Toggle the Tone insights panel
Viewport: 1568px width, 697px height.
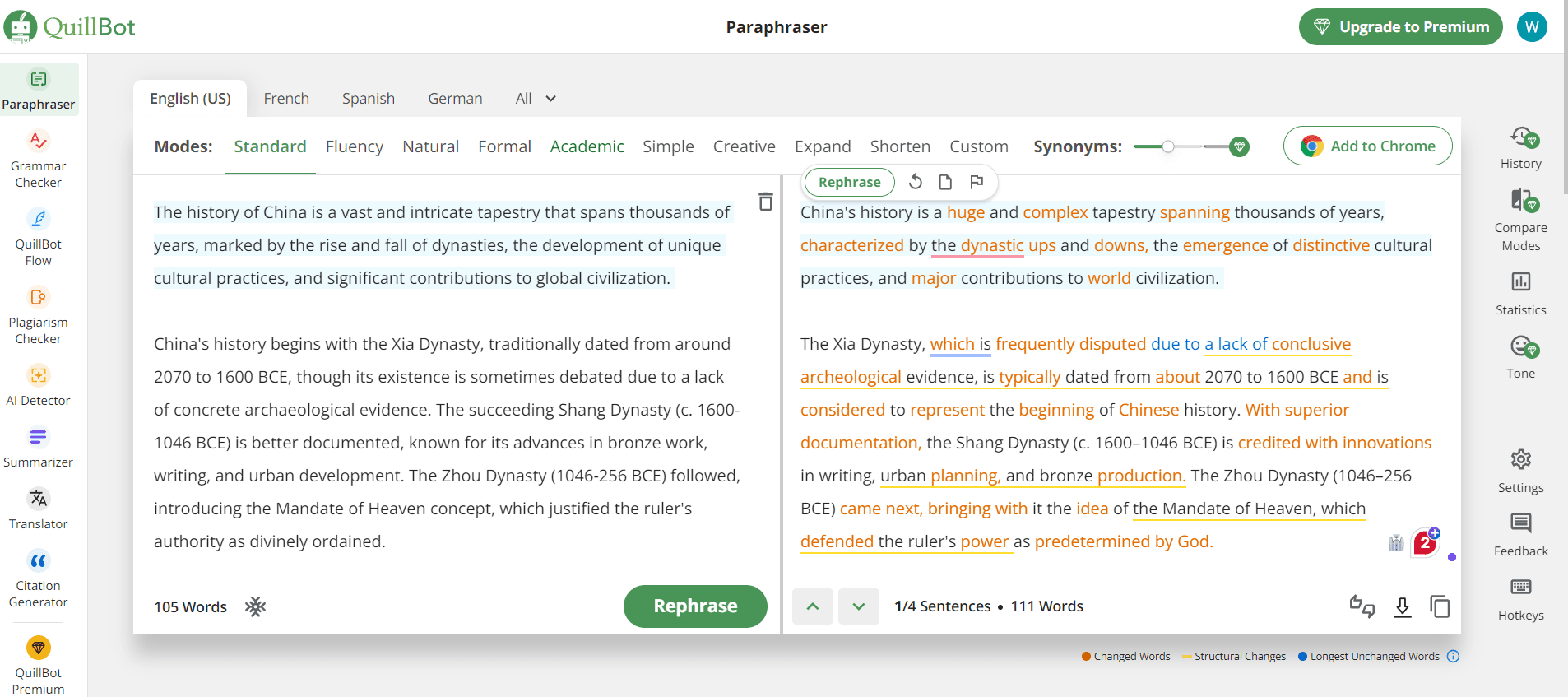pyautogui.click(x=1520, y=357)
